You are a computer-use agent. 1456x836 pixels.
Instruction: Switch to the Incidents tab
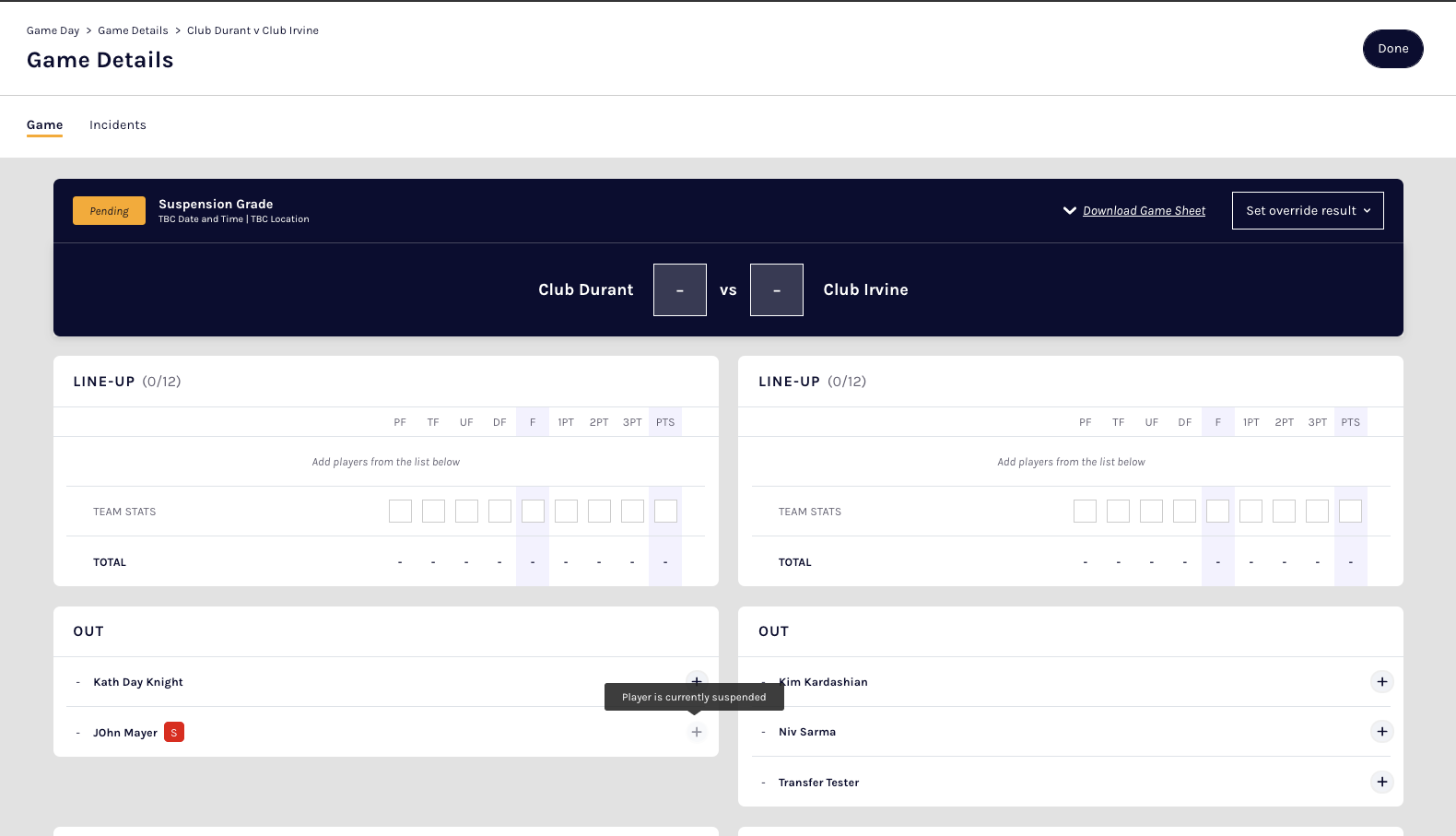coord(118,125)
